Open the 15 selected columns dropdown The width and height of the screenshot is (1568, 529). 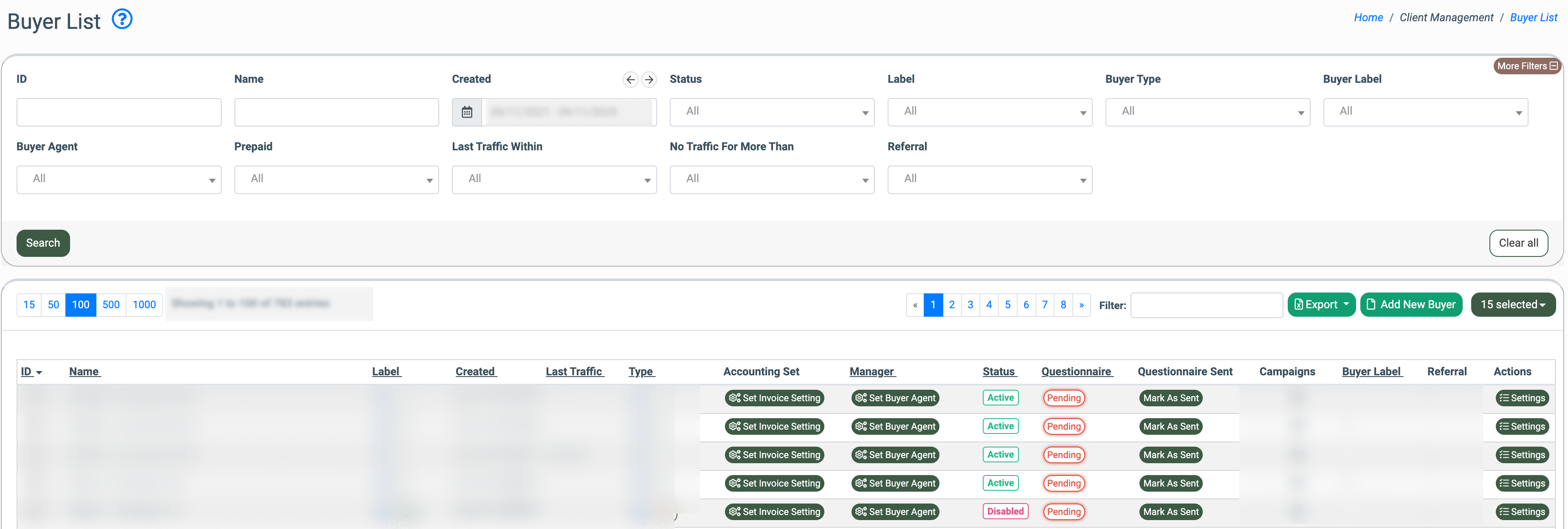point(1513,304)
